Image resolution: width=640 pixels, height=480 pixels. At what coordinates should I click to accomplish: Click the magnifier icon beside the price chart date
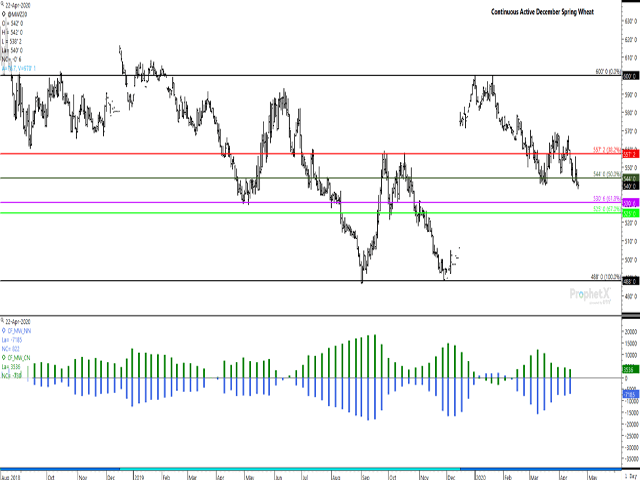(2, 5)
